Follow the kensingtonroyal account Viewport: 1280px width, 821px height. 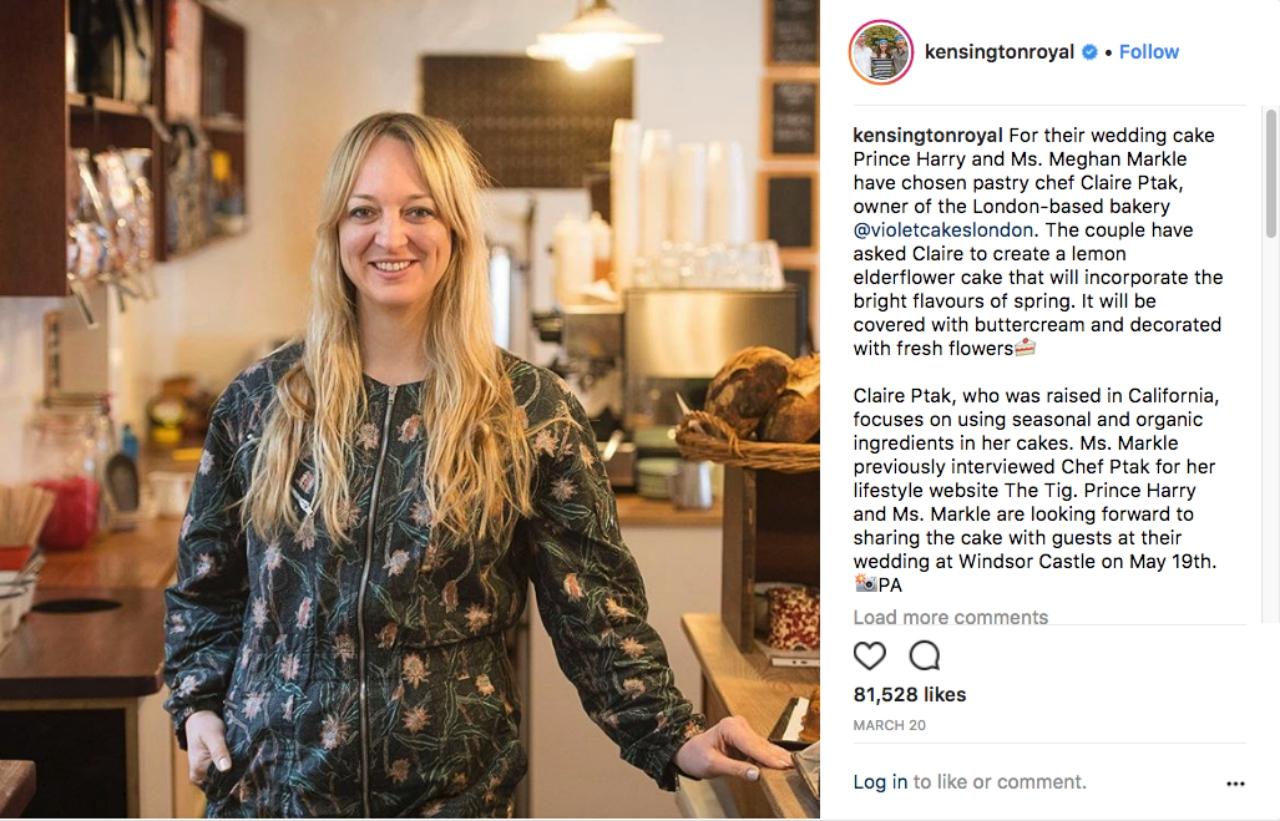[x=1149, y=52]
